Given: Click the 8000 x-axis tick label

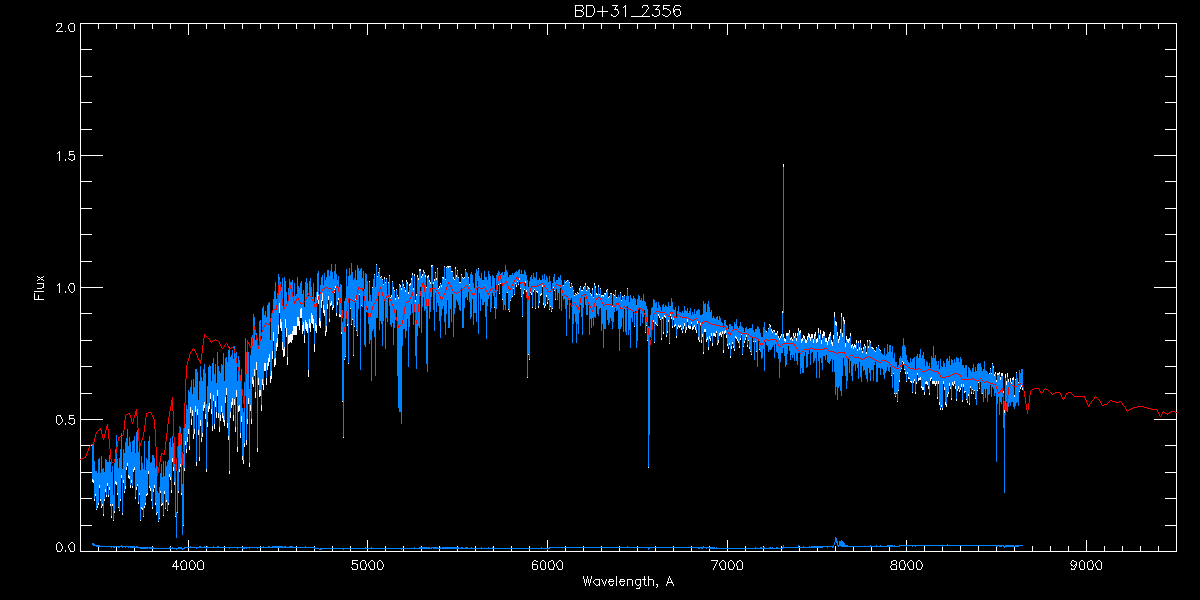Looking at the screenshot, I should [x=906, y=564].
